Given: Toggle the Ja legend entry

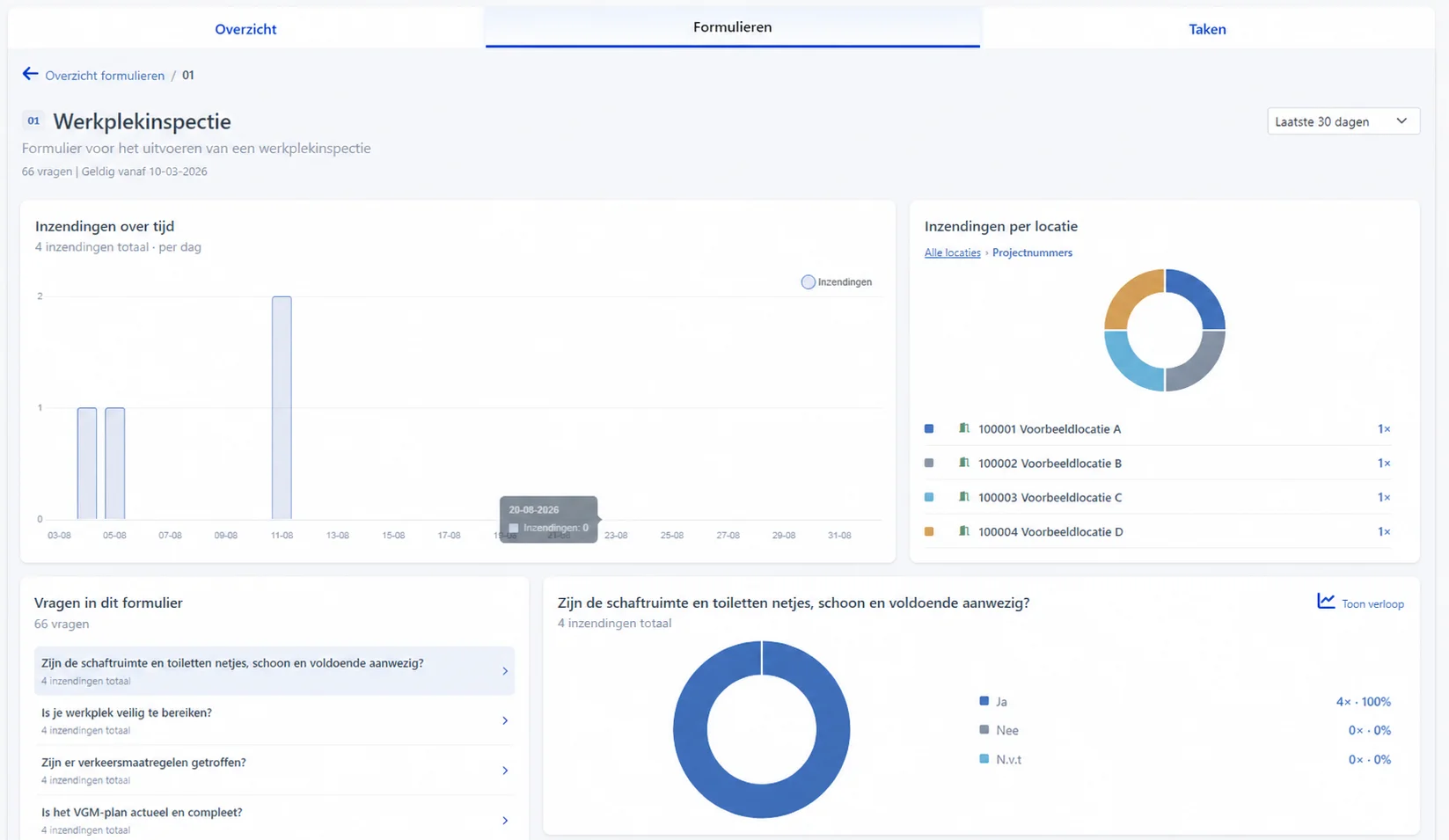Looking at the screenshot, I should 993,701.
